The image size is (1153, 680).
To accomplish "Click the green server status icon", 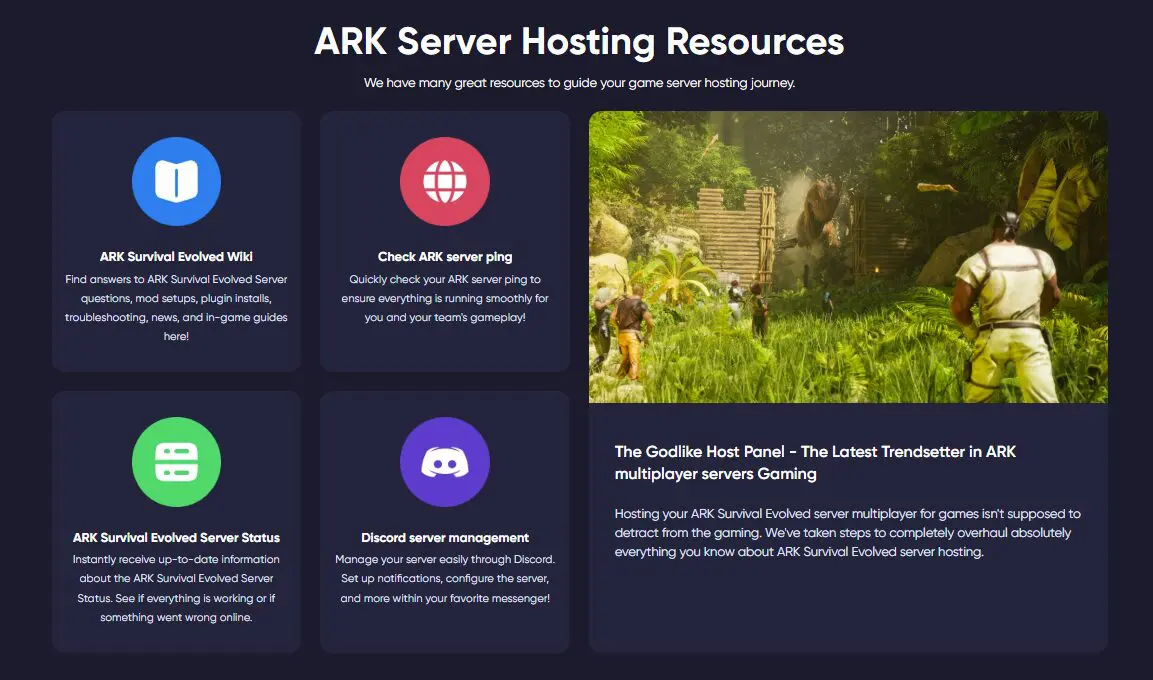I will click(x=176, y=462).
